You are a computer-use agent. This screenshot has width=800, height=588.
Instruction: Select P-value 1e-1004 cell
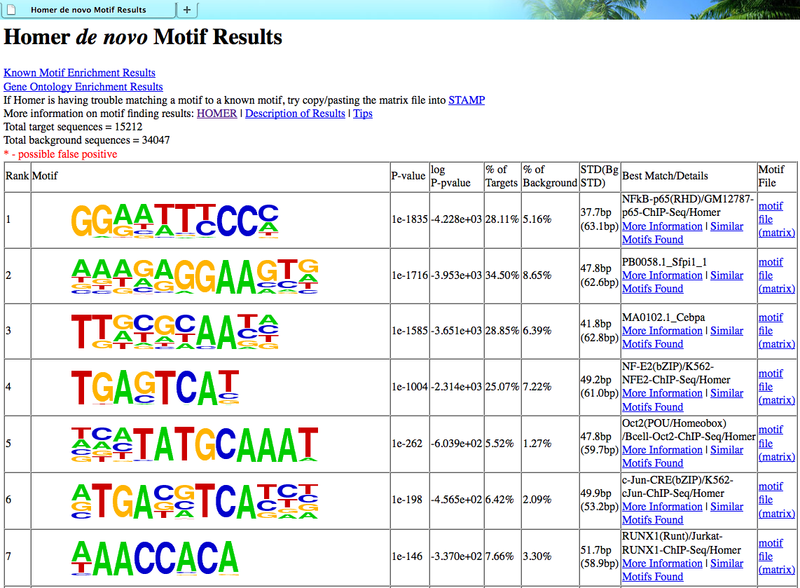[x=410, y=387]
